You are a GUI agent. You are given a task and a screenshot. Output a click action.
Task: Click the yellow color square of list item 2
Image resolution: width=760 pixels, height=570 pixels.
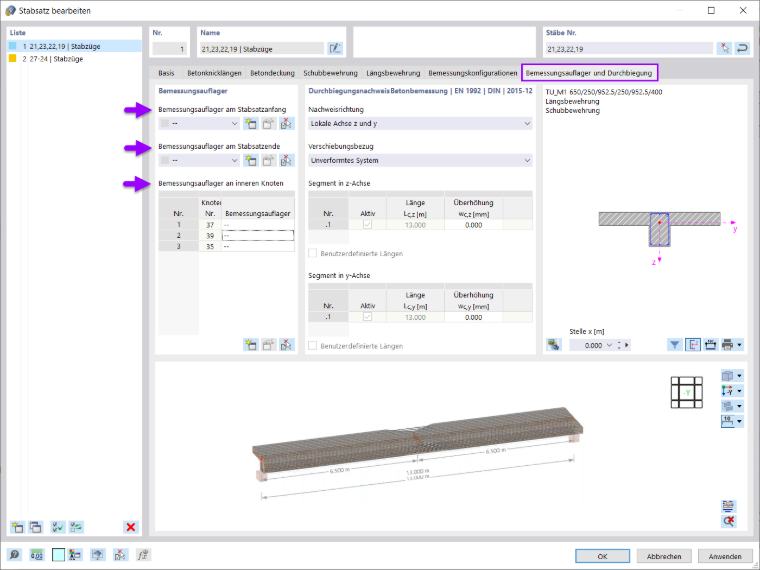coord(13,58)
